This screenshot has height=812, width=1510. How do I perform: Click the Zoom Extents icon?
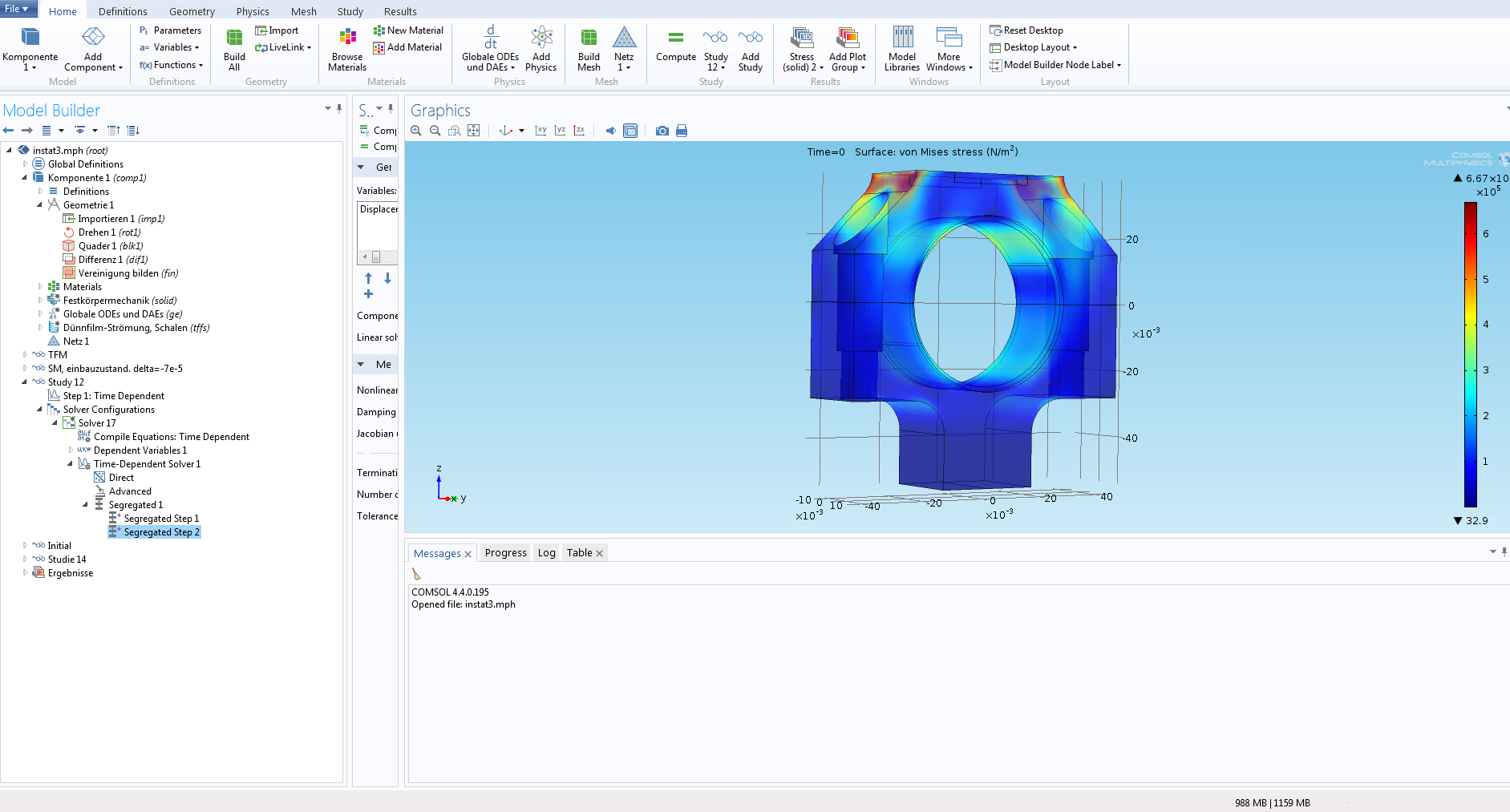point(474,131)
